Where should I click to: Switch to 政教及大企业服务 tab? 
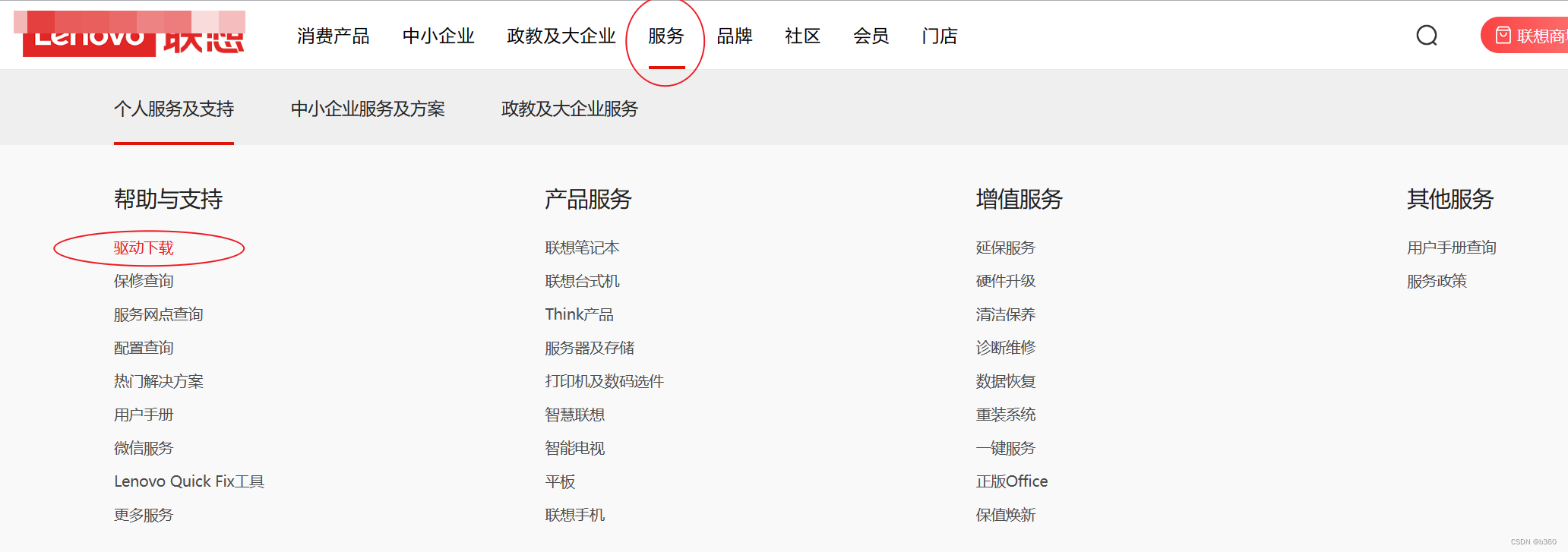pyautogui.click(x=570, y=109)
